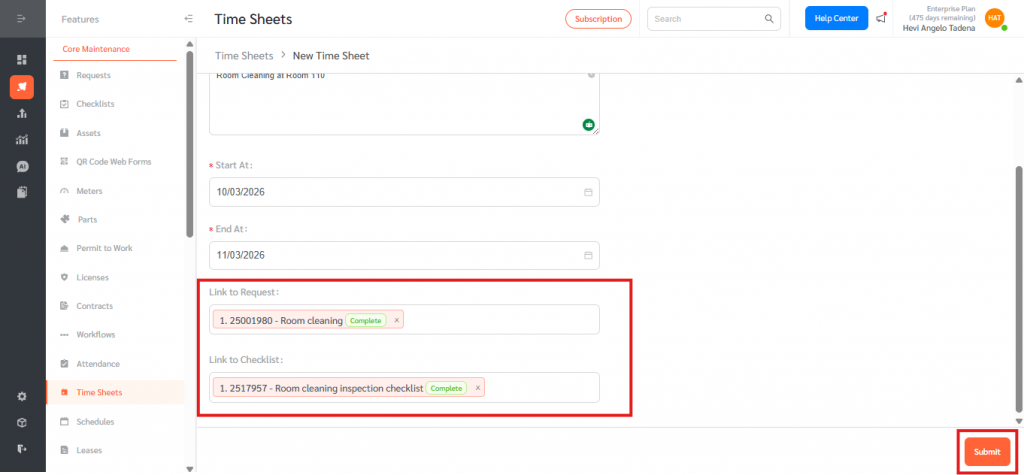Open the HAT user avatar
This screenshot has height=475, width=1024.
(x=994, y=18)
